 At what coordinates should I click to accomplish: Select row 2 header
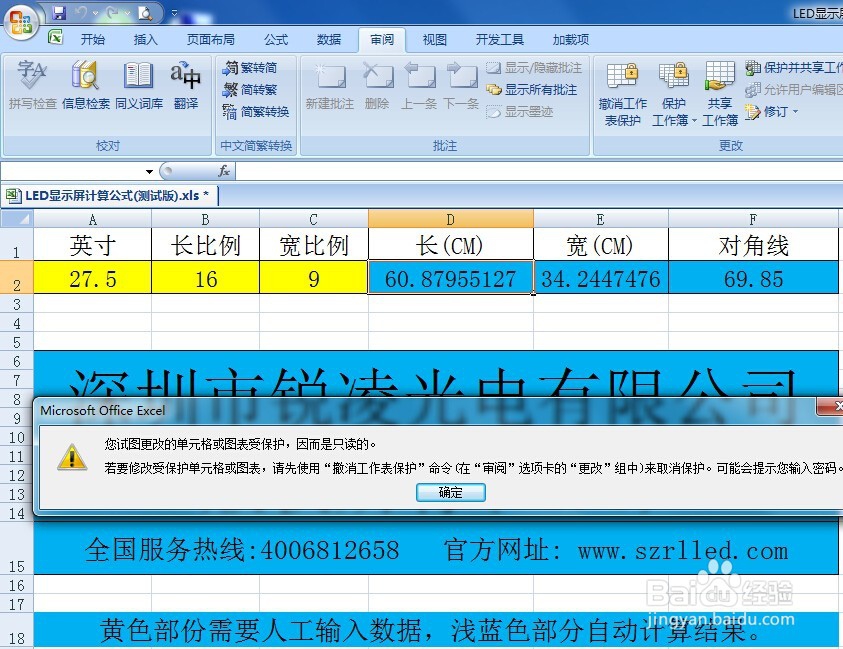(17, 277)
